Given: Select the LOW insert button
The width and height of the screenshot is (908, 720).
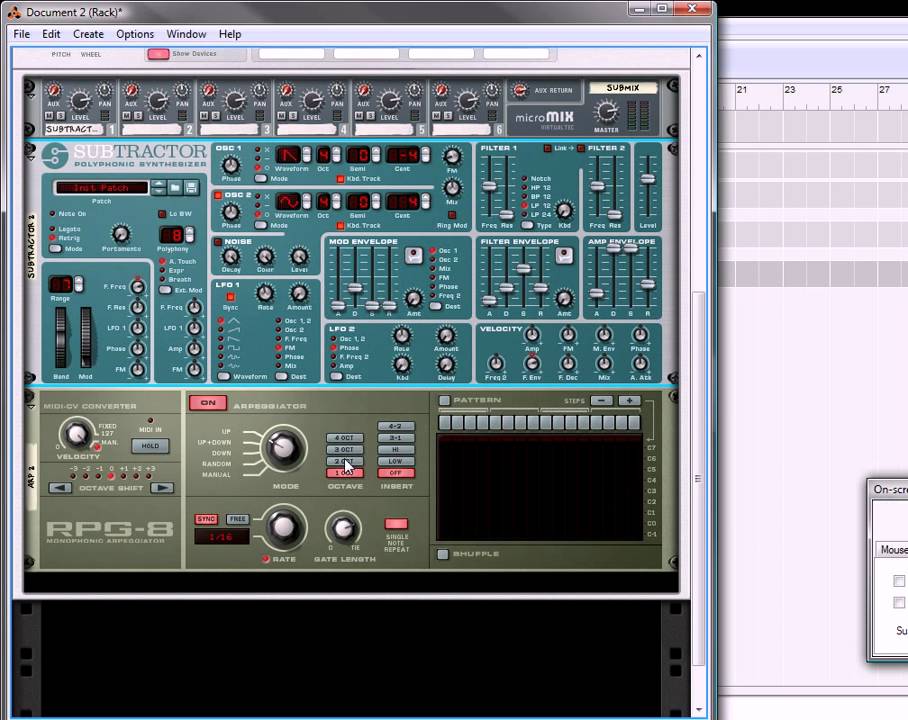Looking at the screenshot, I should coord(396,461).
